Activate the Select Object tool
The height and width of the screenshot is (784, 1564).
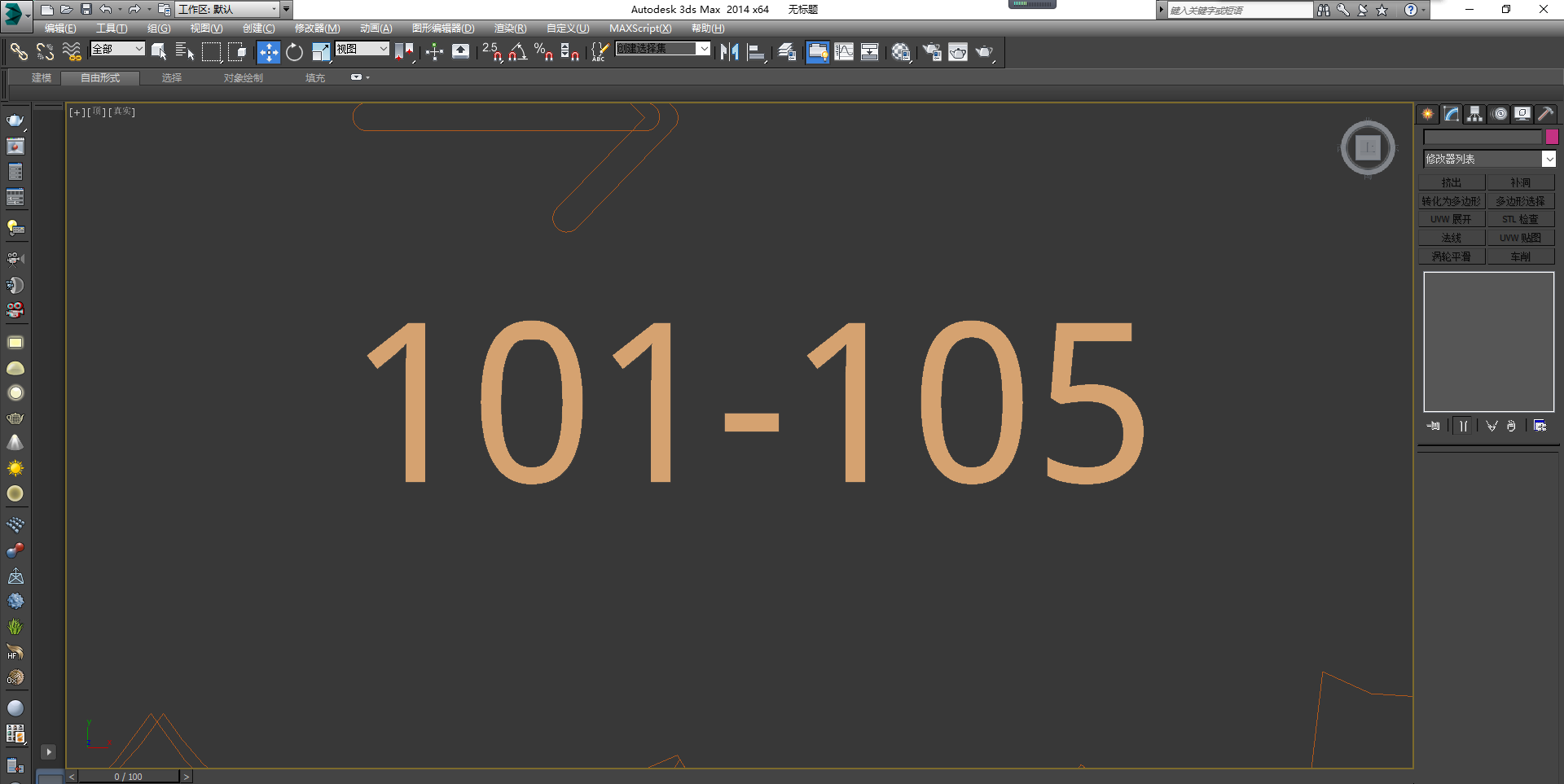pyautogui.click(x=159, y=52)
